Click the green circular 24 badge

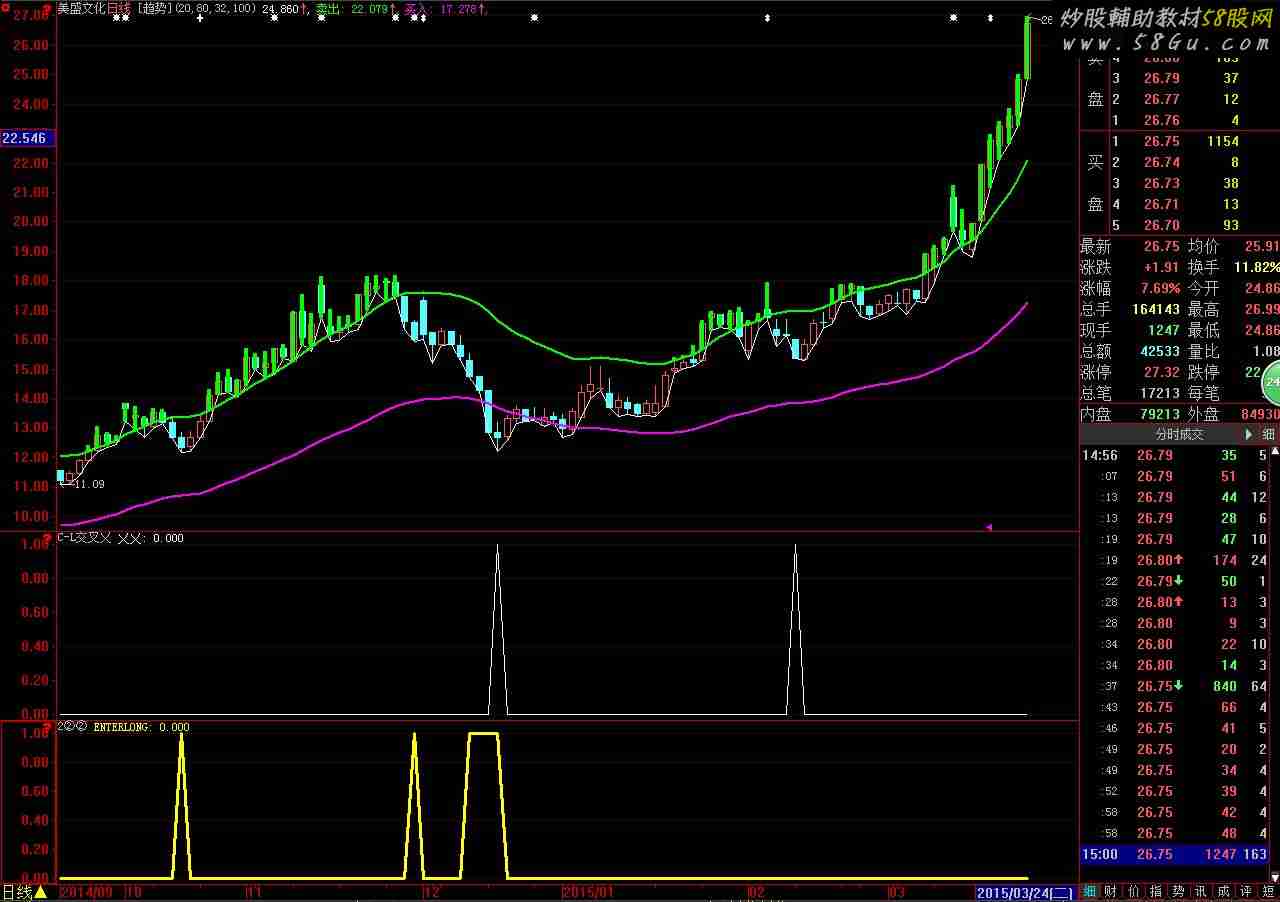click(1273, 381)
